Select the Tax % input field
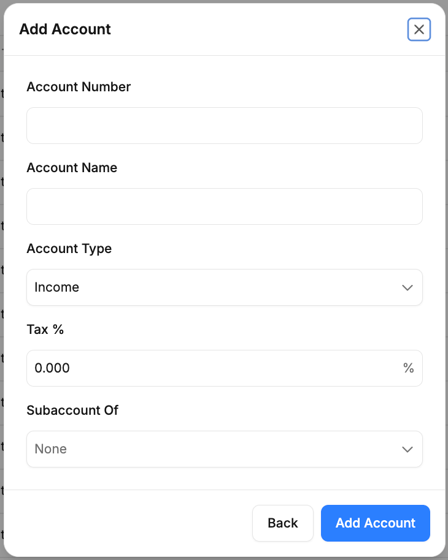The width and height of the screenshot is (448, 560). pyautogui.click(x=224, y=368)
